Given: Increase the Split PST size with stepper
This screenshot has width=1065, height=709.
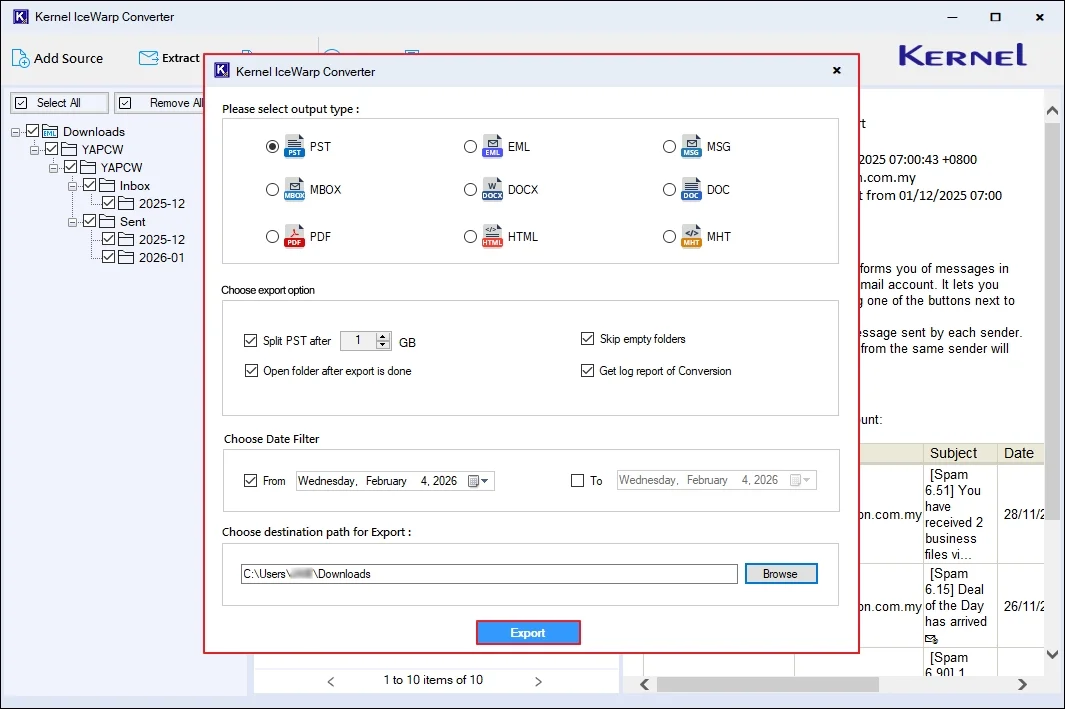Looking at the screenshot, I should [x=383, y=336].
